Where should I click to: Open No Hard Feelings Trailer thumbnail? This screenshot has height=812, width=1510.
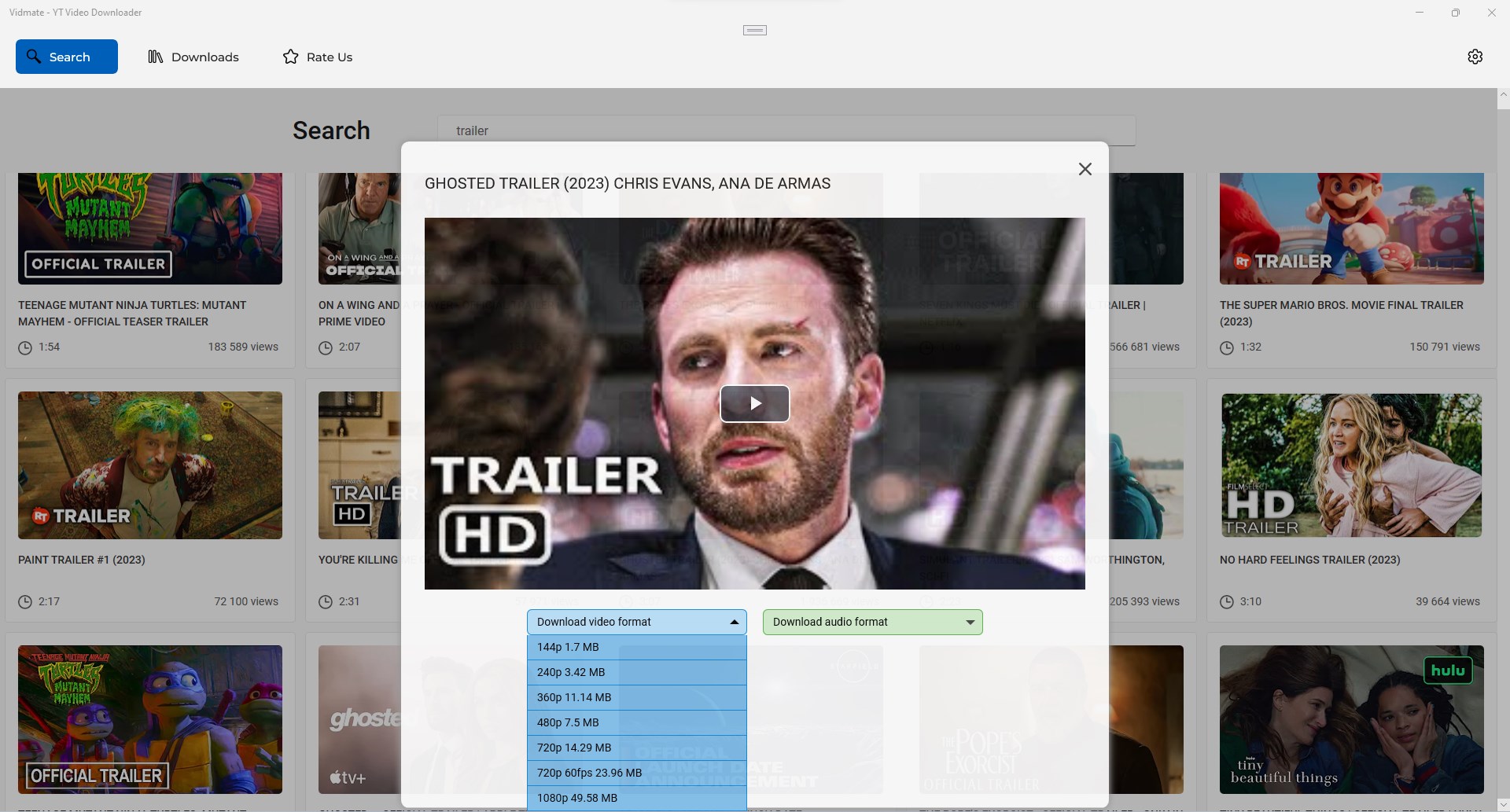1352,465
